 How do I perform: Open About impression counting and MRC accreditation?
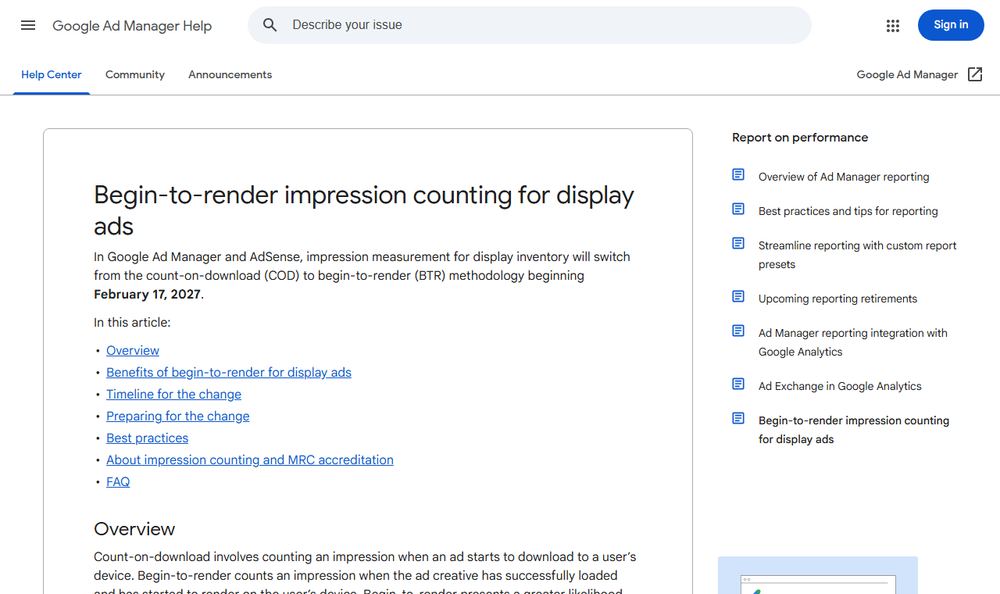(249, 459)
